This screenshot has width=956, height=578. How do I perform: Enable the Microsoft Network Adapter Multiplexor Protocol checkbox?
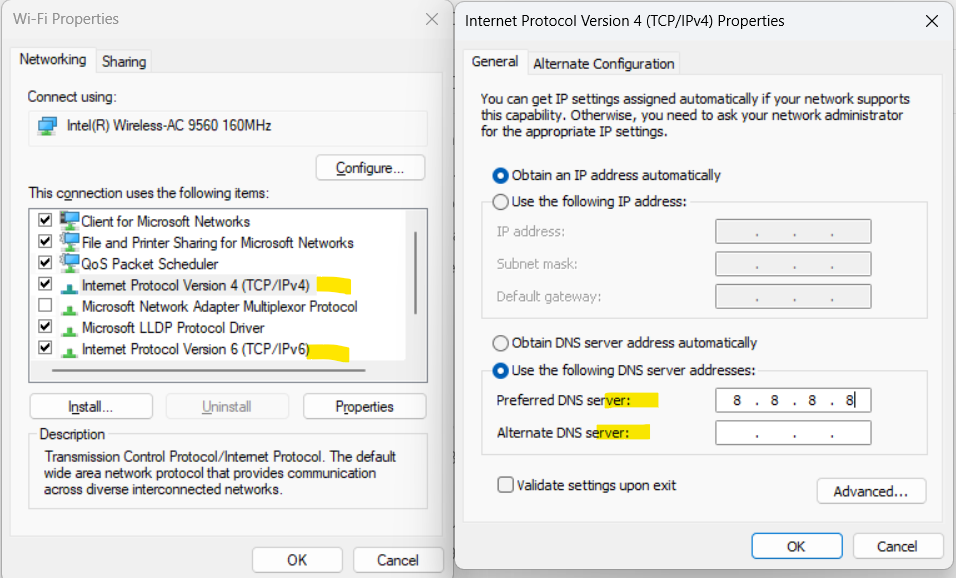point(45,306)
